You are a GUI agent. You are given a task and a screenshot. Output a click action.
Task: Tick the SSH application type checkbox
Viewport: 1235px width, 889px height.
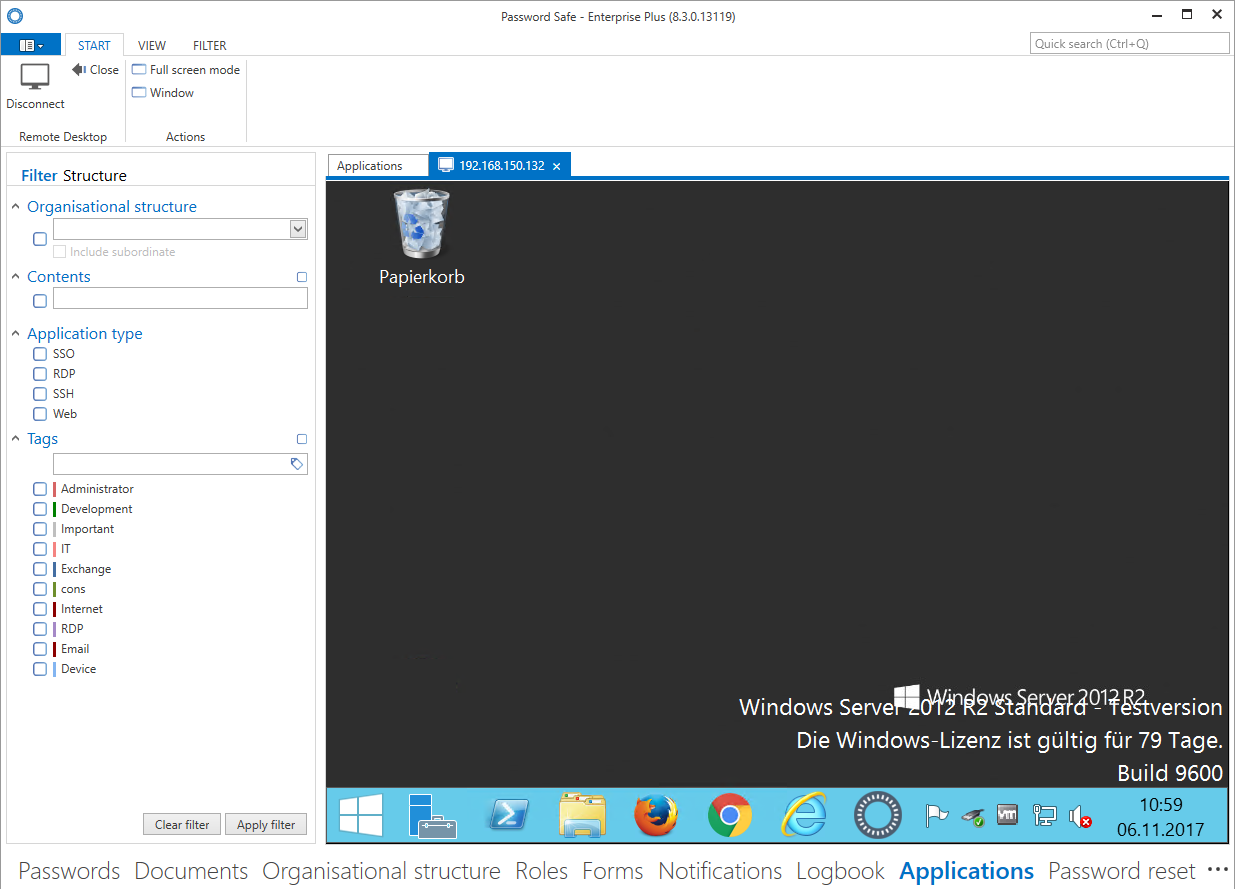(x=40, y=394)
